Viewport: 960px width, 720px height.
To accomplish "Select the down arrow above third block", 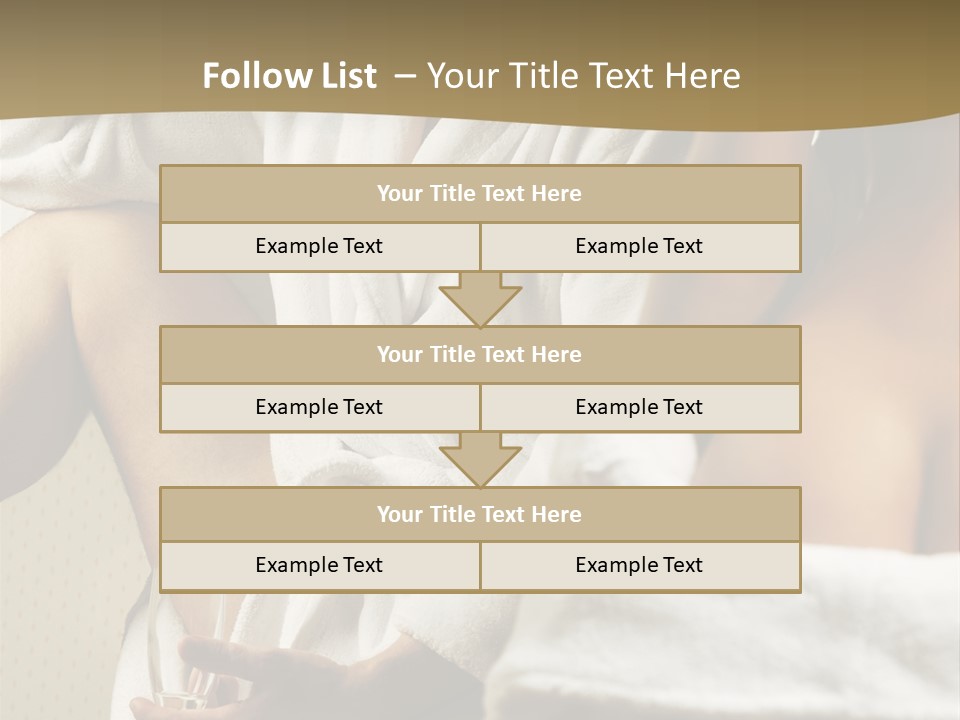I will click(480, 460).
